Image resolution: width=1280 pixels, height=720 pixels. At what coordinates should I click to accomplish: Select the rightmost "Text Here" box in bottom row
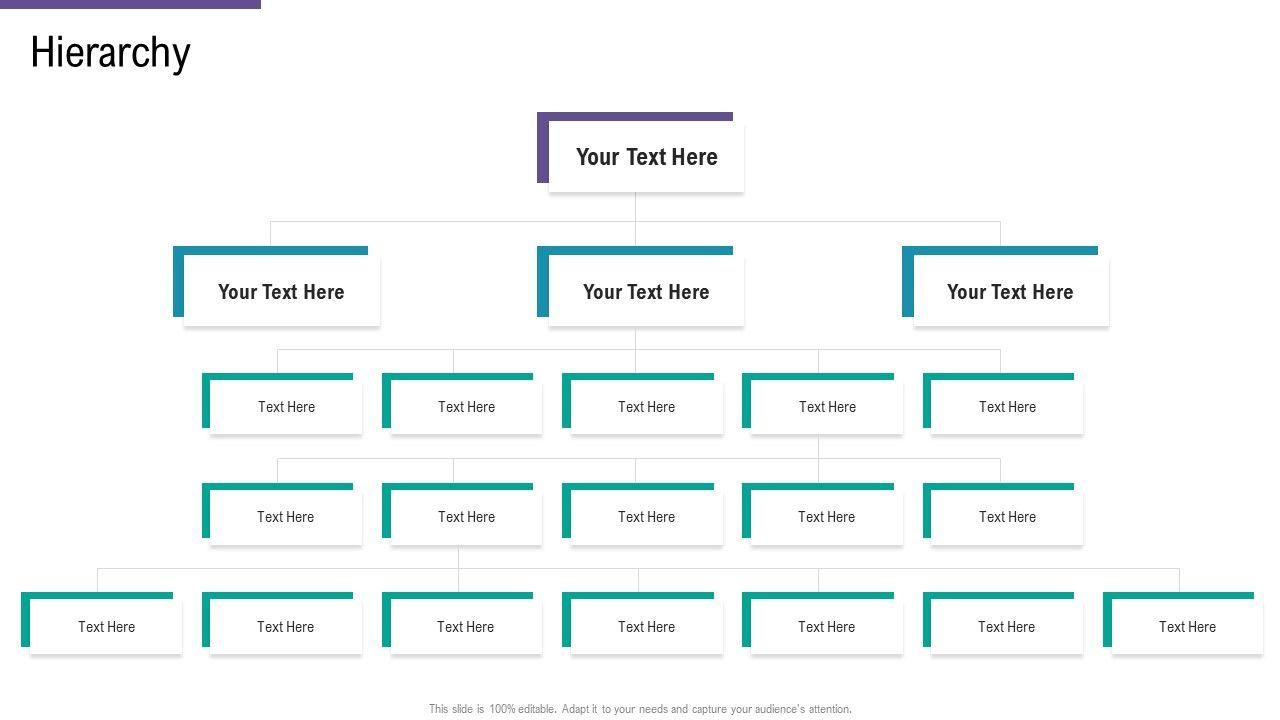pyautogui.click(x=1187, y=627)
